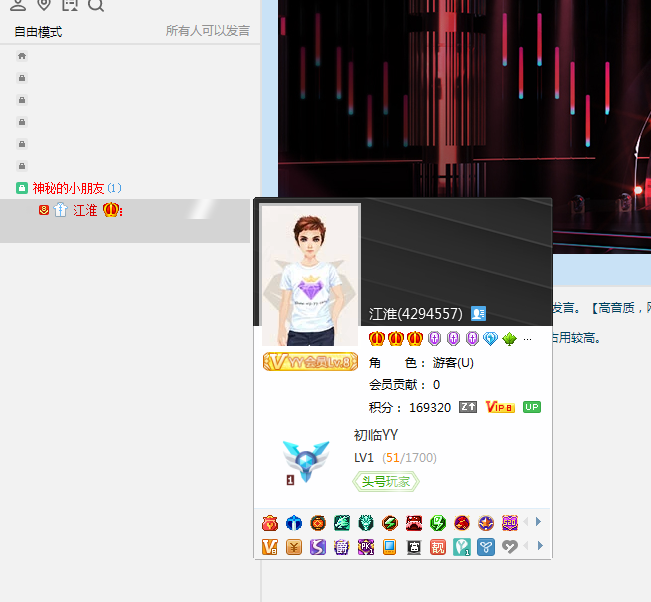Click the red 靓 badge icon

438,547
